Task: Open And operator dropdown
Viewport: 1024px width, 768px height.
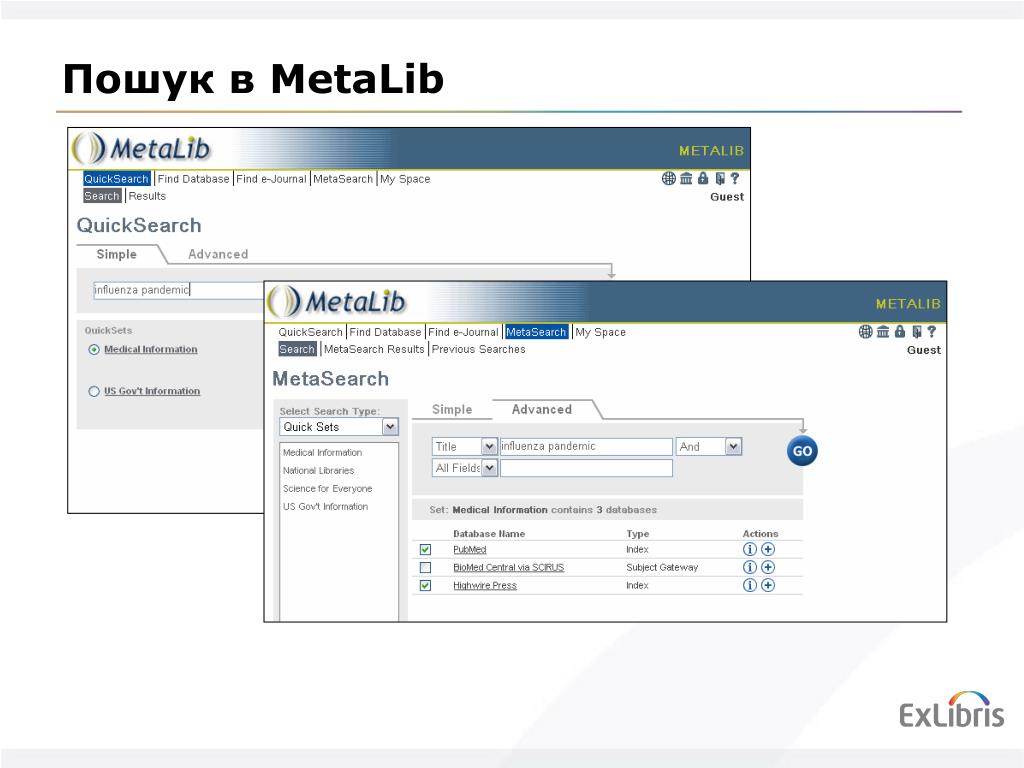Action: [x=733, y=447]
